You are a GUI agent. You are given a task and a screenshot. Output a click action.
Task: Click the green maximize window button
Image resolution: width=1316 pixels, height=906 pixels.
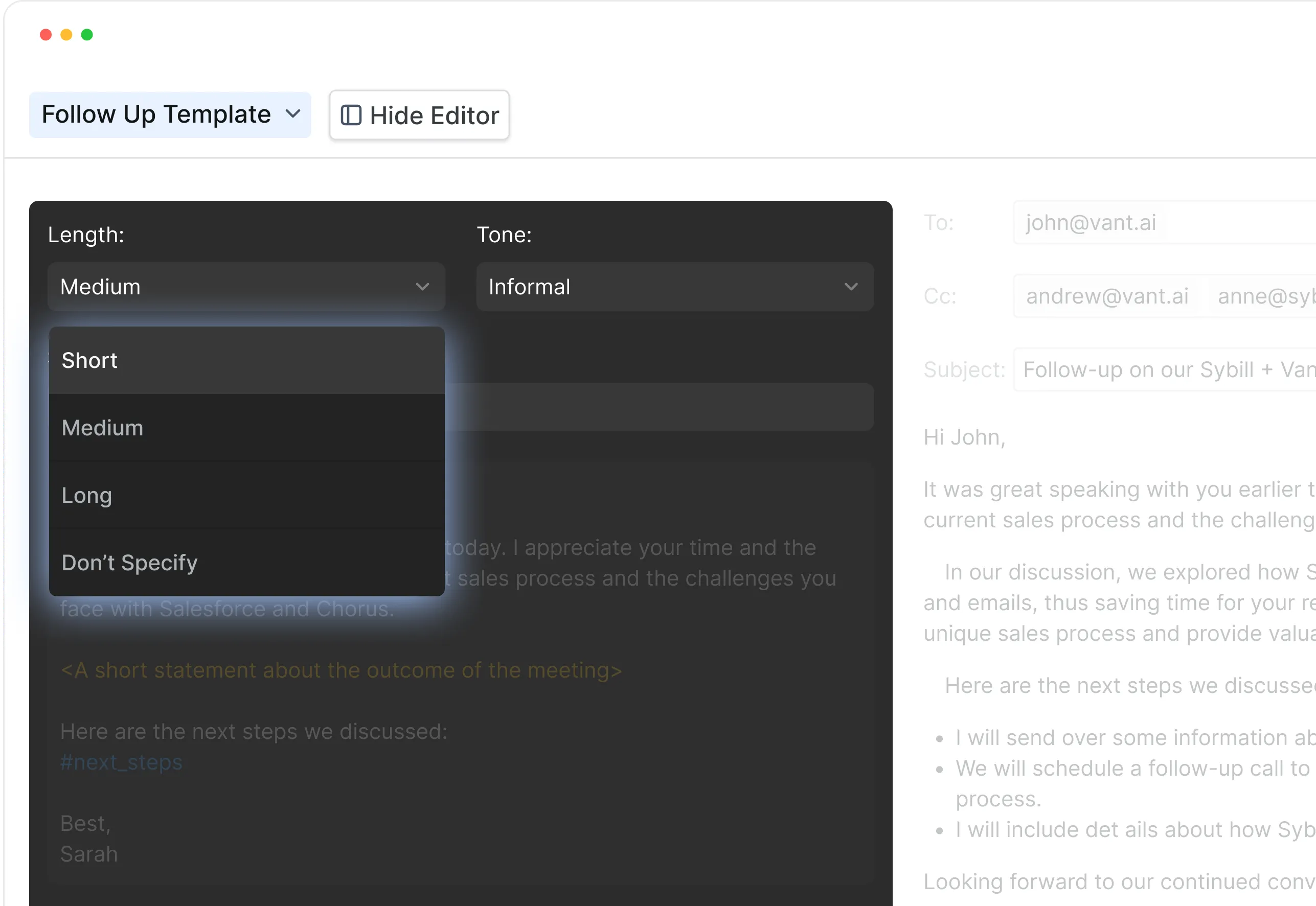coord(87,35)
